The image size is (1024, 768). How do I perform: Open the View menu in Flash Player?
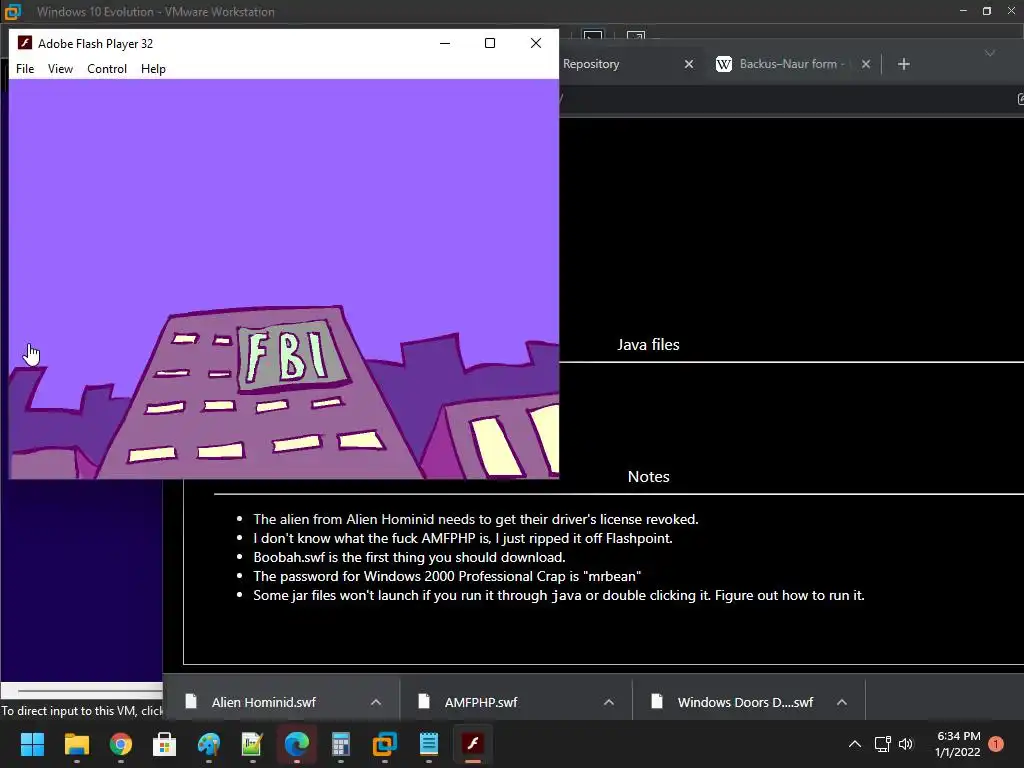[x=60, y=69]
